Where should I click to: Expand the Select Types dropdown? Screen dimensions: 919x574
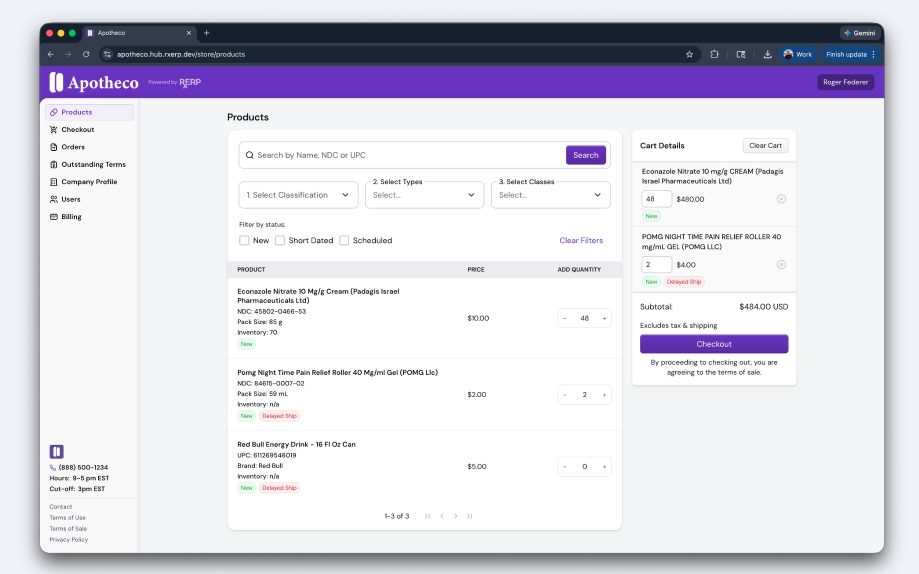coord(424,195)
